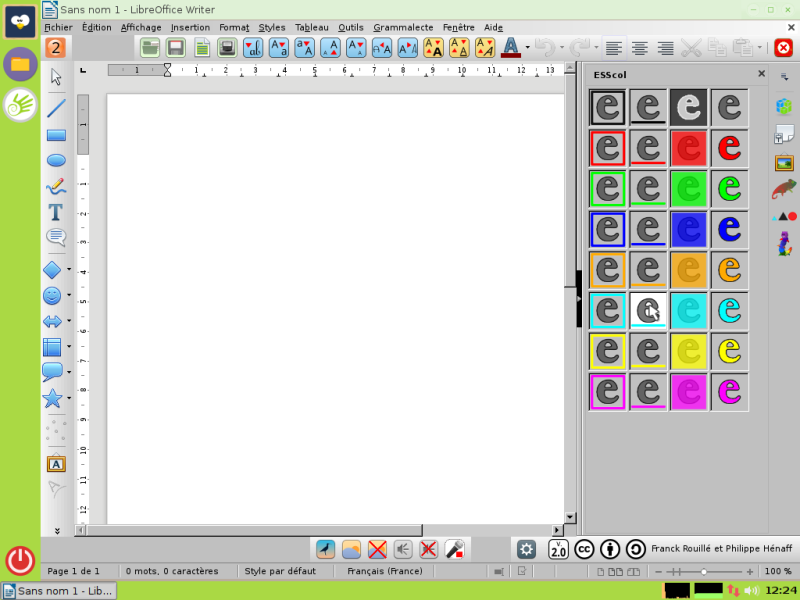Open the Gallery picture icon in sidebar

click(784, 163)
